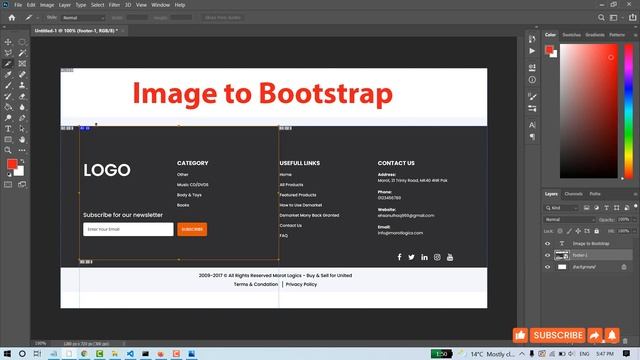This screenshot has width=640, height=360.
Task: Click the foreground color swatch in toolbar
Action: 12,164
